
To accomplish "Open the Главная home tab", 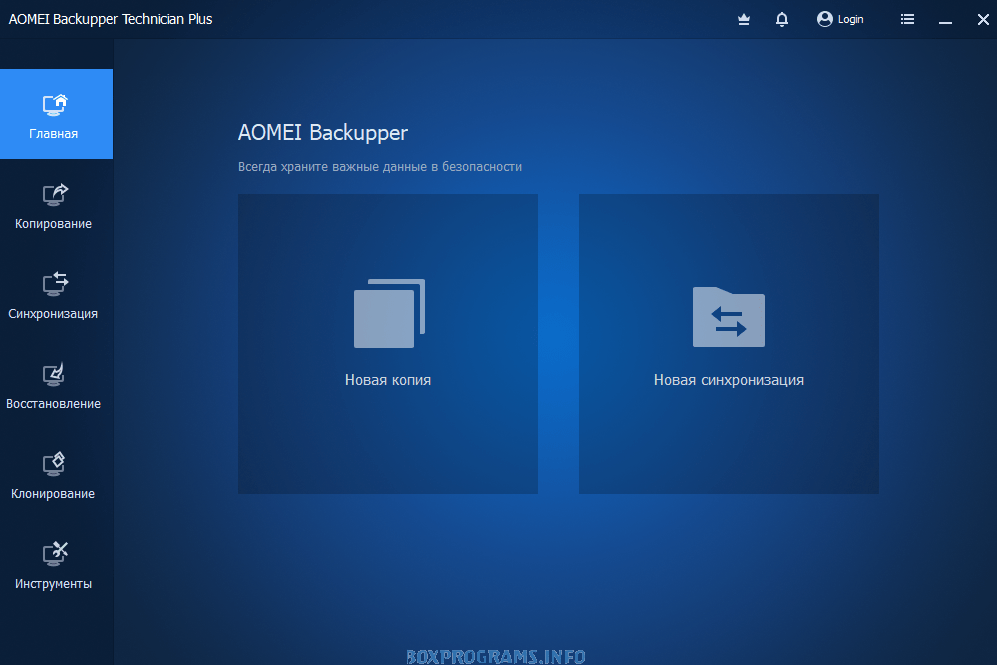I will tap(56, 114).
